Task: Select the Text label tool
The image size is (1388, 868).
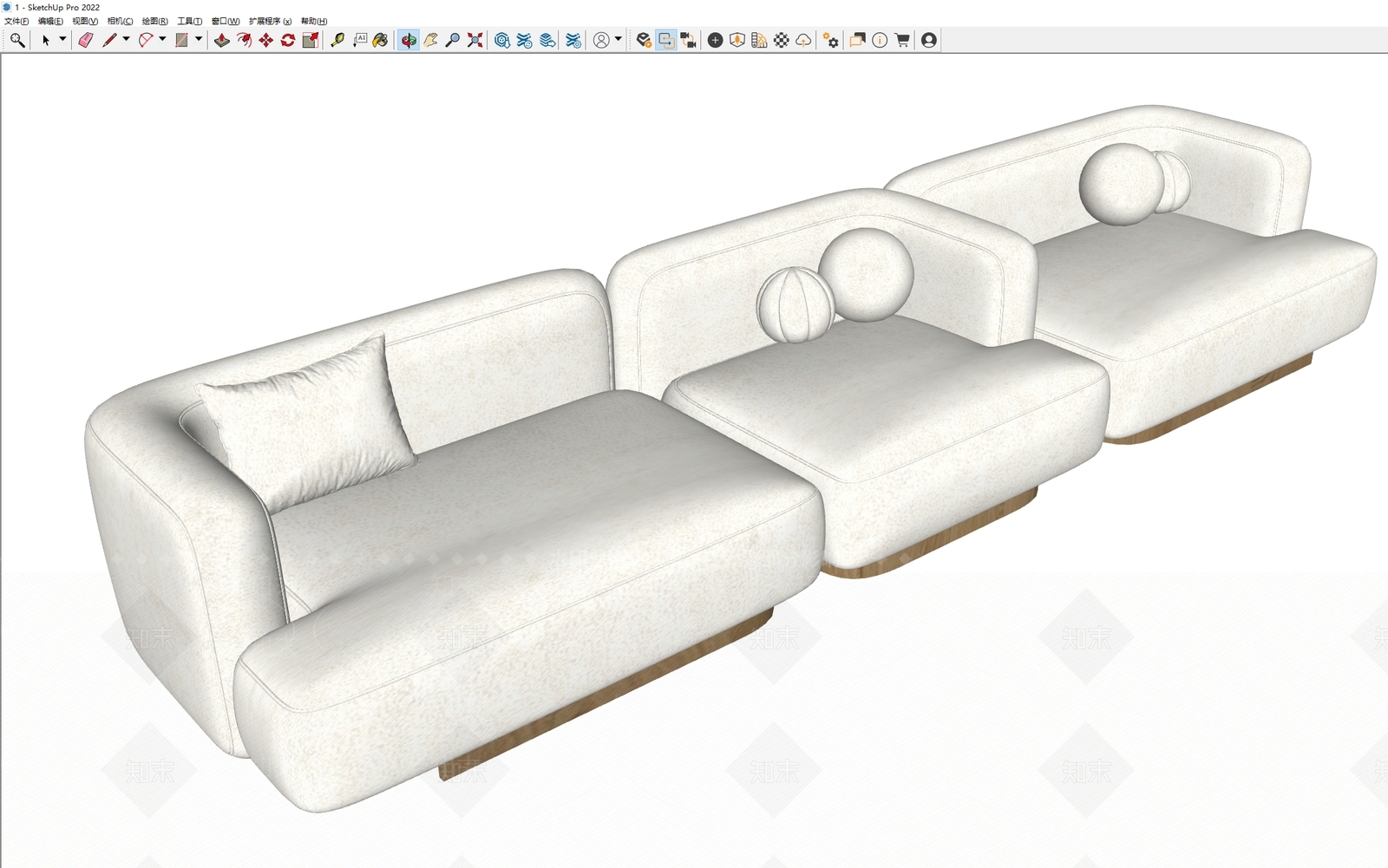Action: [x=360, y=40]
